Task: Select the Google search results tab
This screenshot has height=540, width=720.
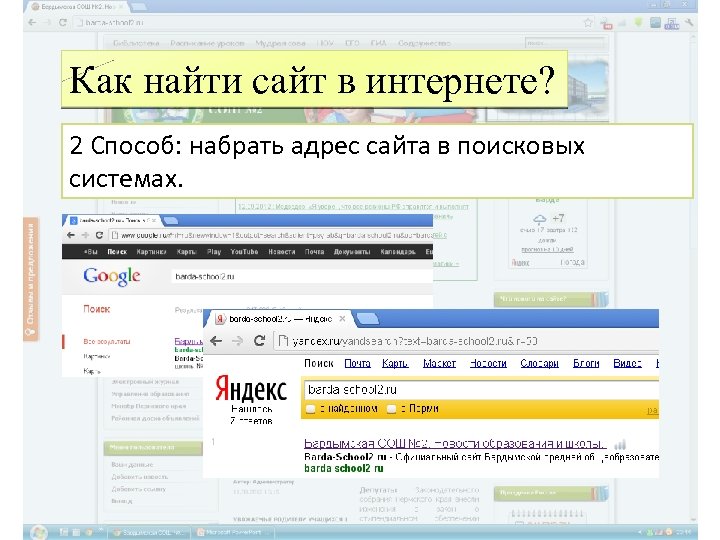Action: pyautogui.click(x=112, y=220)
